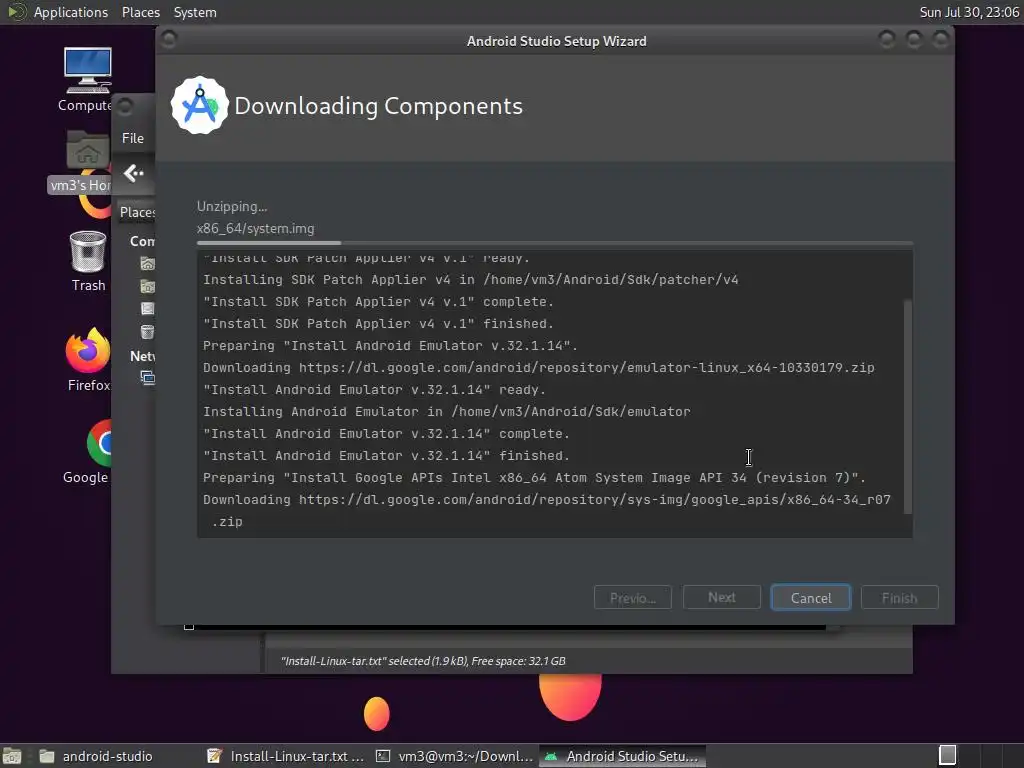Open vm3's Home folder icon
The height and width of the screenshot is (768, 1024).
pos(88,150)
